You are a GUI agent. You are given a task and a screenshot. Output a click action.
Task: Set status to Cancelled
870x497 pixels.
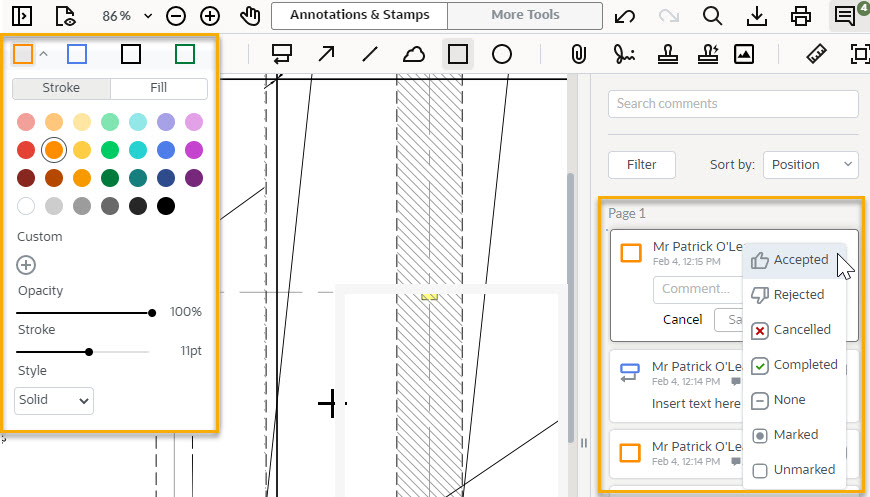794,329
